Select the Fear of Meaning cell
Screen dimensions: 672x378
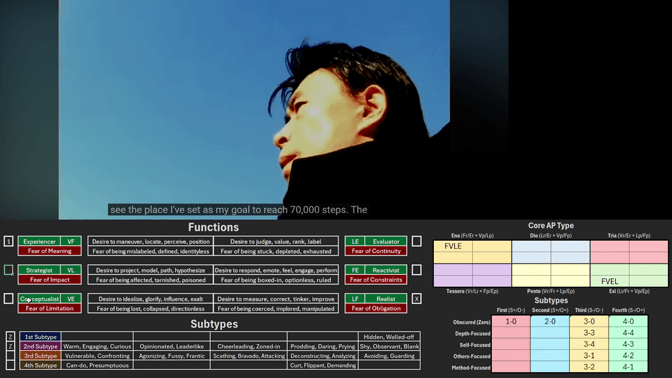50,251
